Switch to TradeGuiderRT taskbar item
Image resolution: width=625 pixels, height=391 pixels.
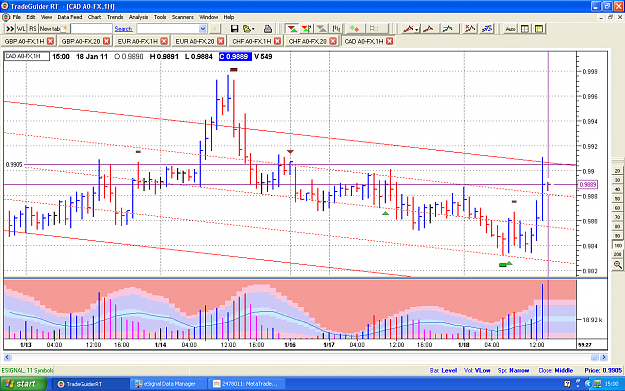coord(89,384)
